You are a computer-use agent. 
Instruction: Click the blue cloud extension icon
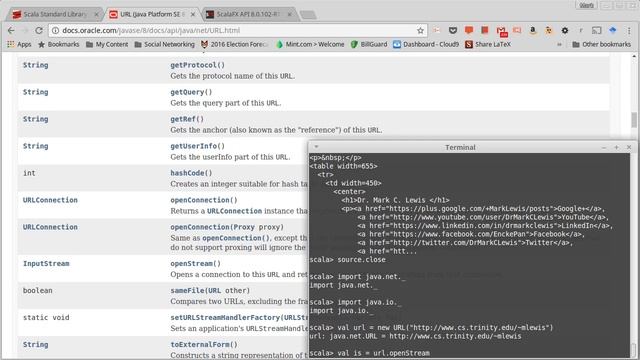(x=613, y=30)
